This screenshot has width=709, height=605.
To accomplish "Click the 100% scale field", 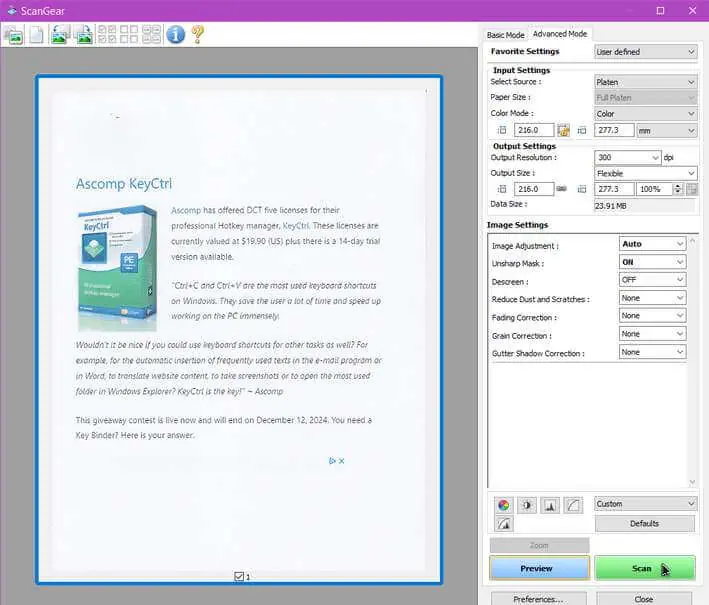I will pyautogui.click(x=654, y=189).
